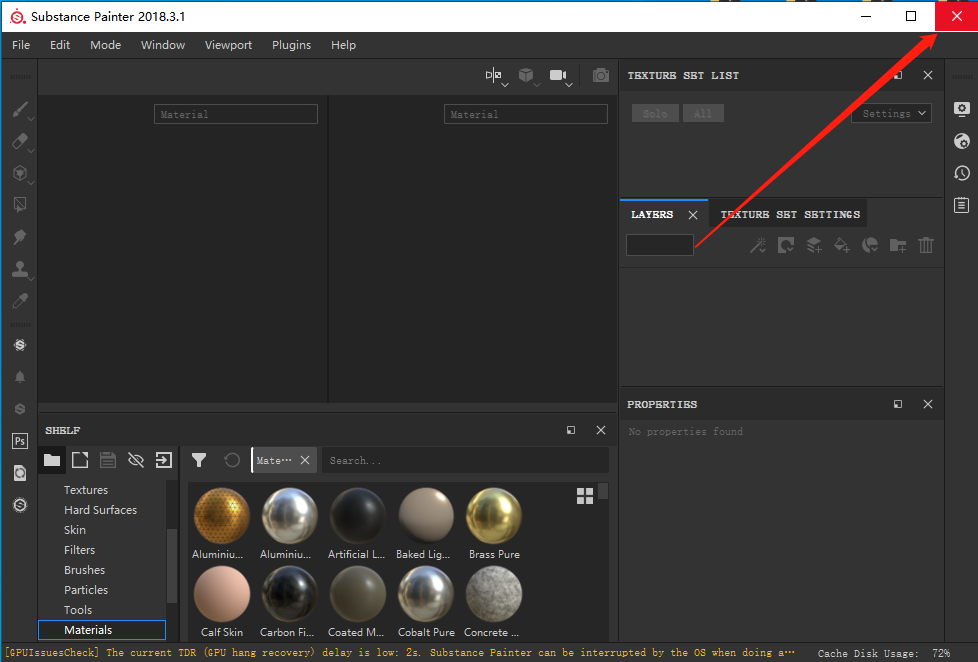Switch shelf thumbnails with grid view icon

click(x=585, y=496)
